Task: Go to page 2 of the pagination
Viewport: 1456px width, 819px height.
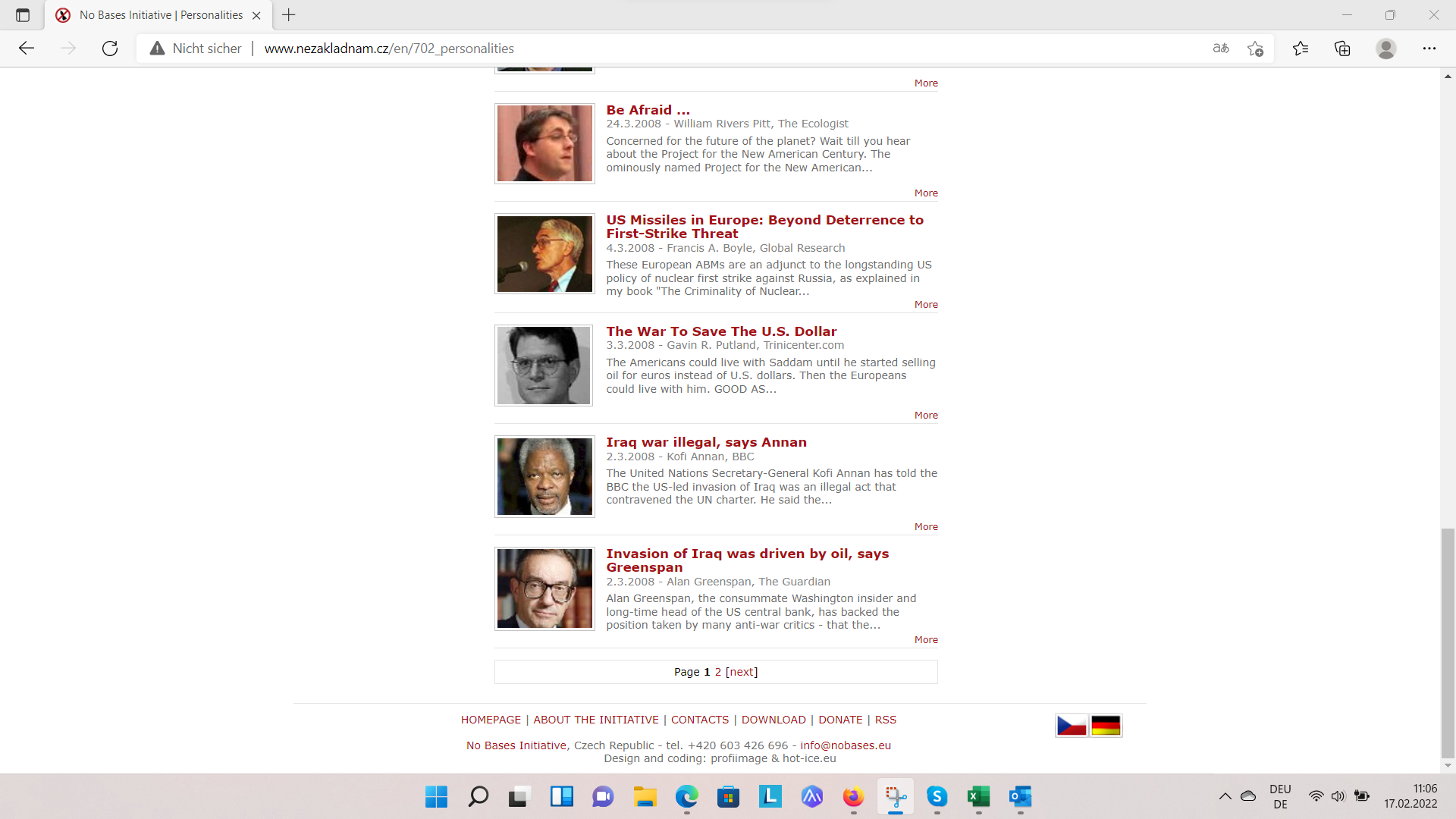Action: click(x=717, y=672)
